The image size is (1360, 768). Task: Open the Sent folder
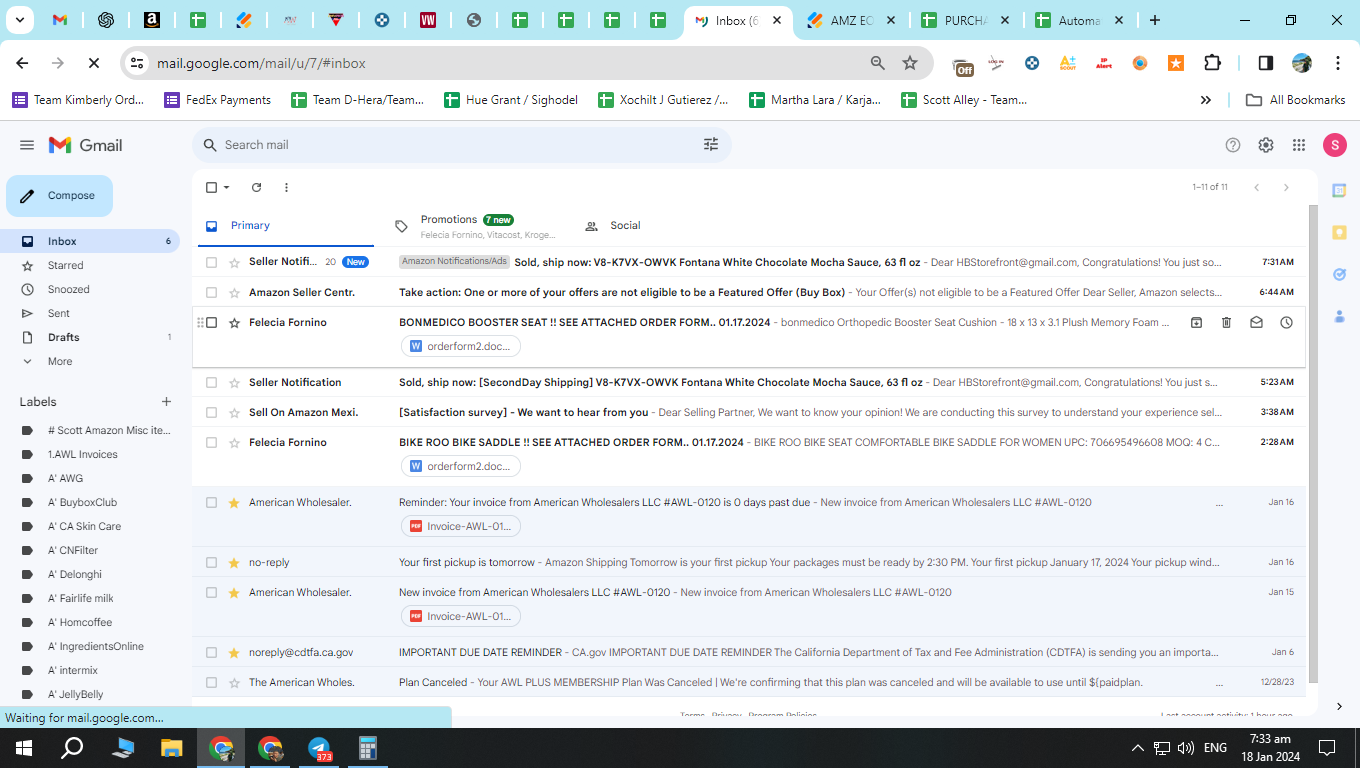[59, 313]
